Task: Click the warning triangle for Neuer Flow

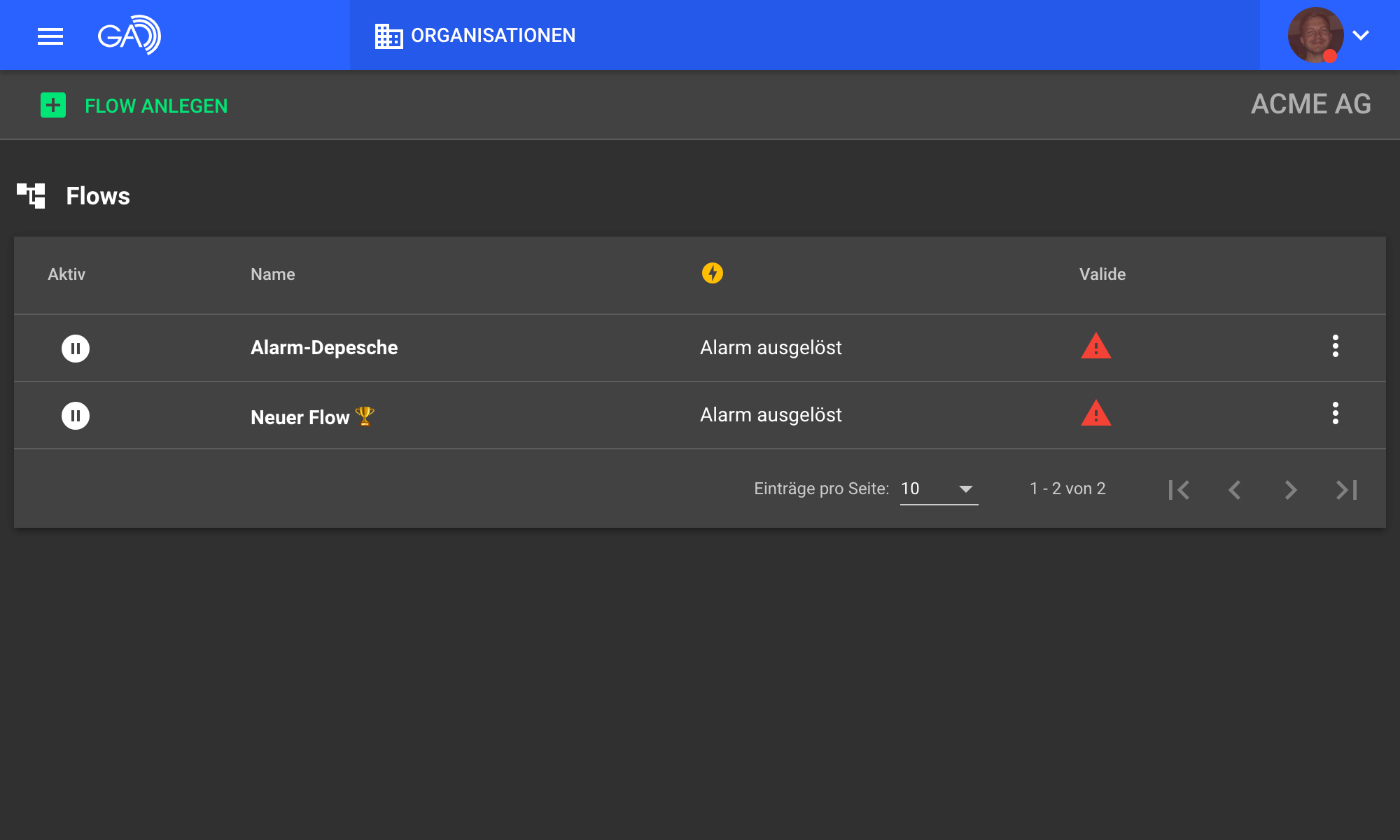Action: tap(1095, 414)
